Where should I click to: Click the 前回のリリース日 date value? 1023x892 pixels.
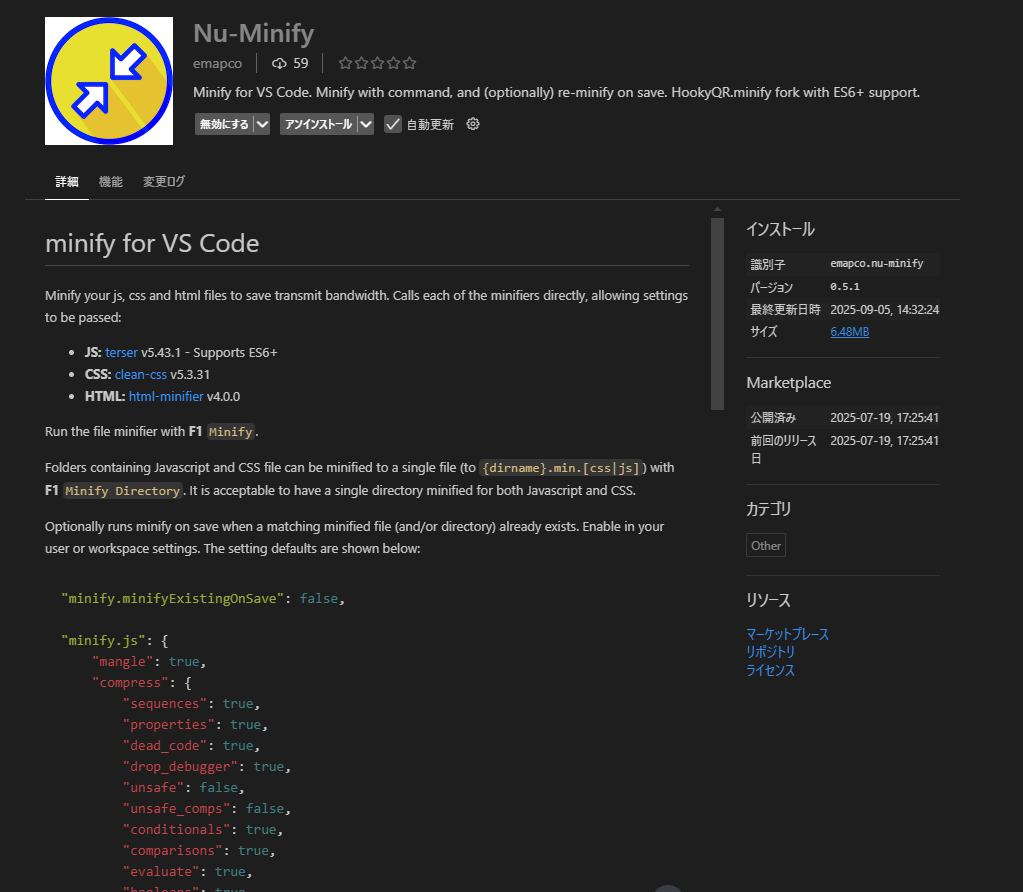(885, 440)
